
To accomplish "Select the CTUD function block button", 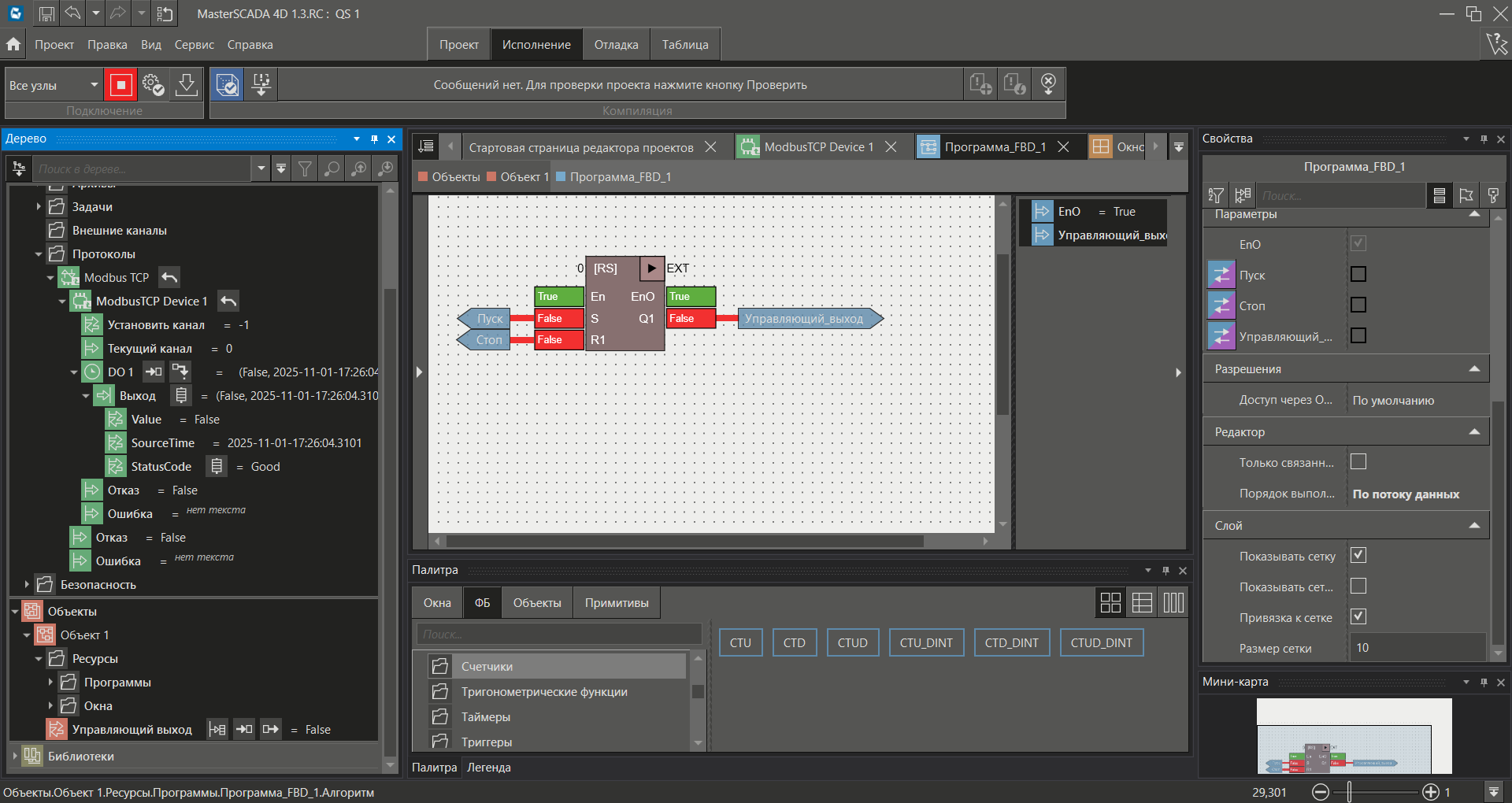I will (x=852, y=642).
